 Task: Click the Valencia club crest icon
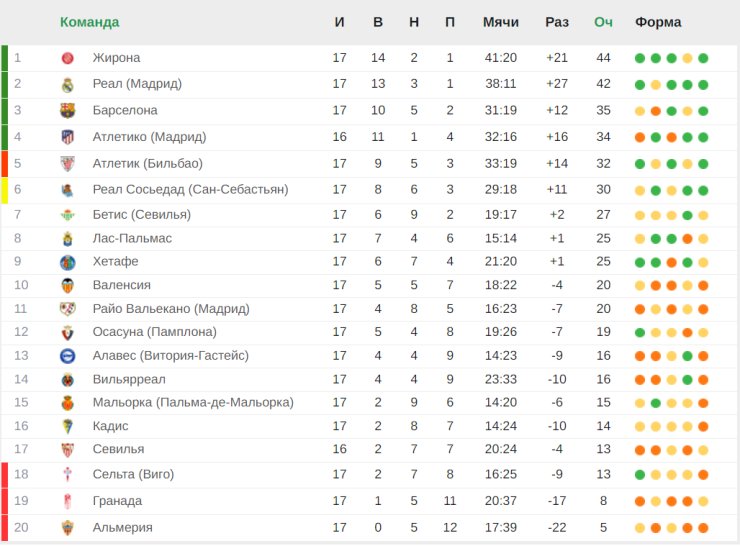(x=68, y=285)
